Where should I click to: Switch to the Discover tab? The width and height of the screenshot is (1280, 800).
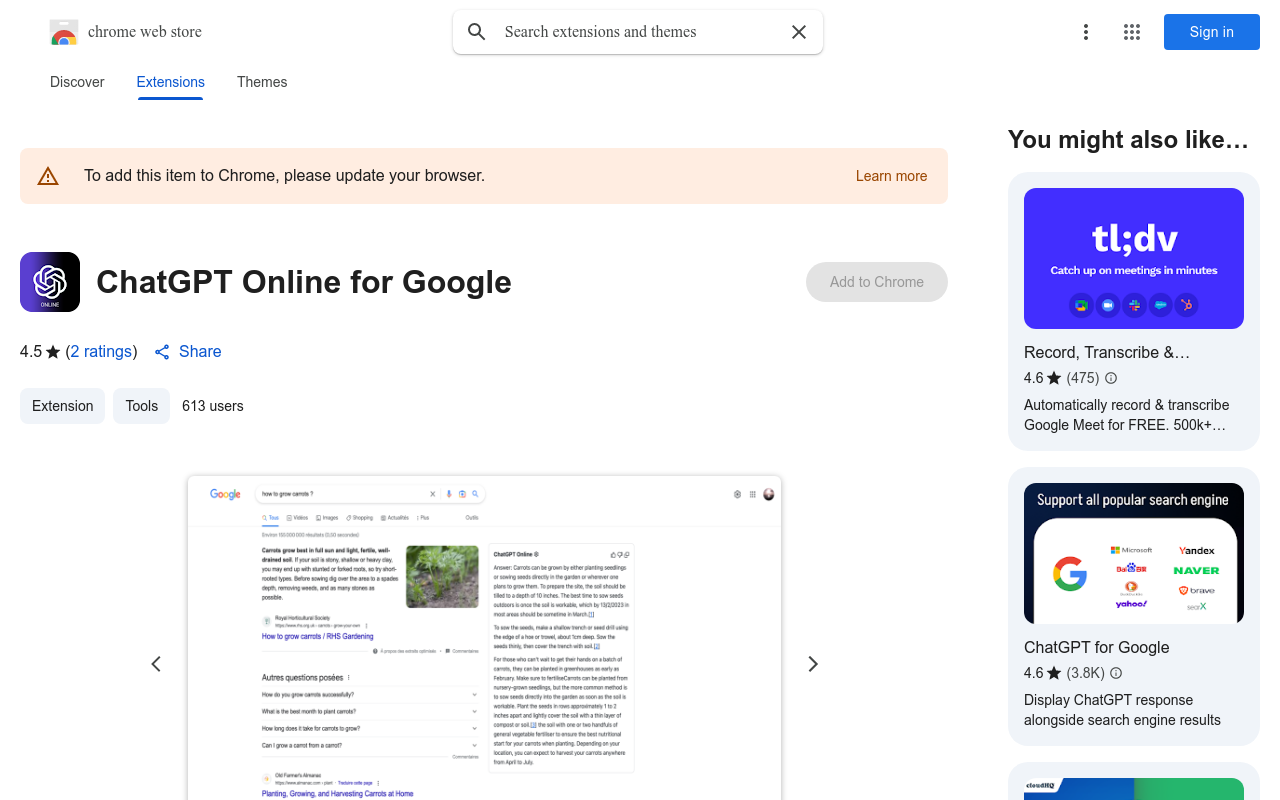77,82
